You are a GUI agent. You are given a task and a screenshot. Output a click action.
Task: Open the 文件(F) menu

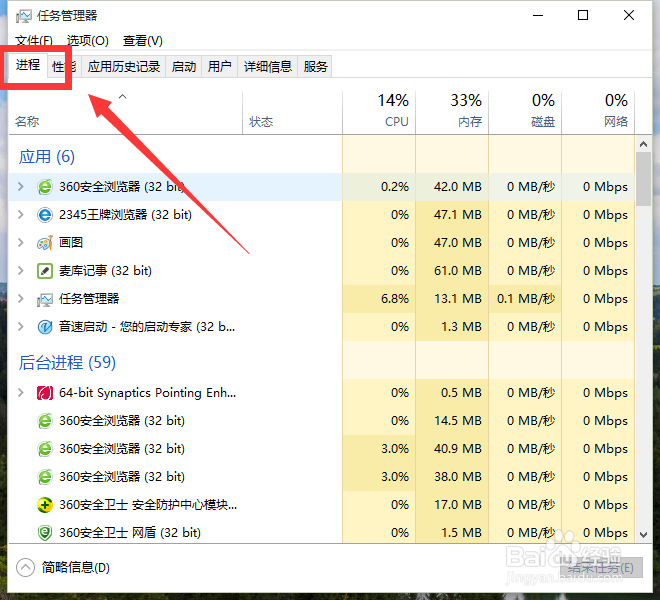point(34,41)
